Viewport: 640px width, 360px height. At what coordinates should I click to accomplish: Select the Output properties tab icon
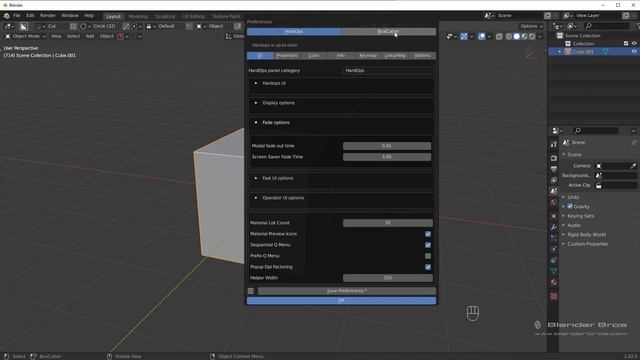[553, 169]
